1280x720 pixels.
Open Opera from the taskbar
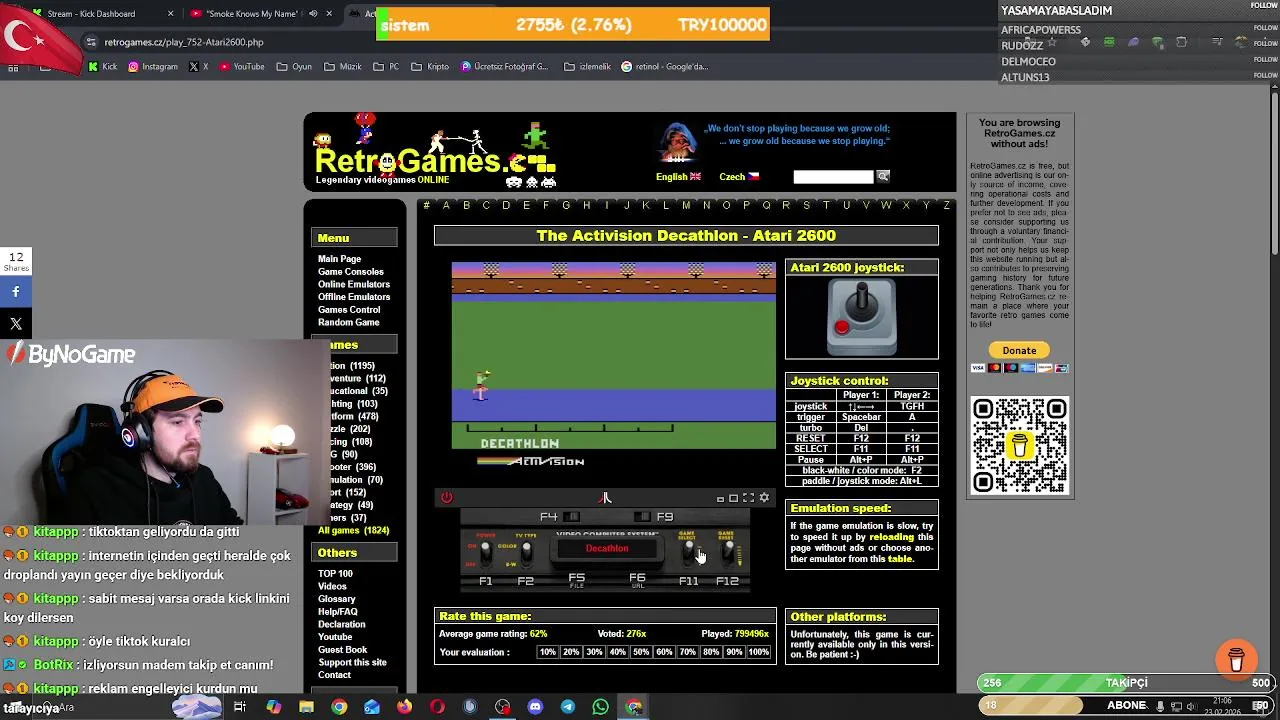pyautogui.click(x=437, y=707)
